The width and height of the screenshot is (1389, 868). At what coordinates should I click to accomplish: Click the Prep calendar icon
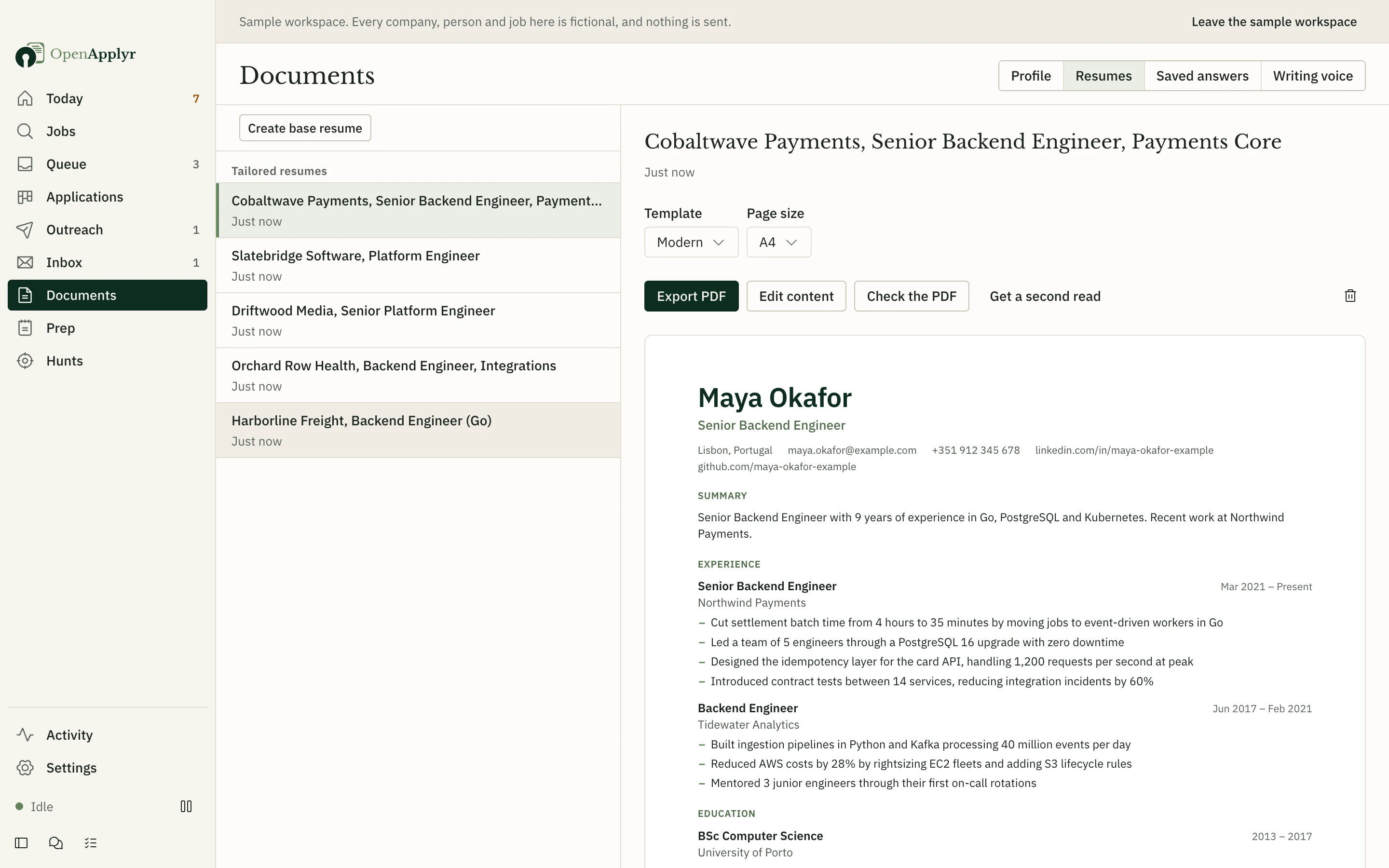[25, 328]
